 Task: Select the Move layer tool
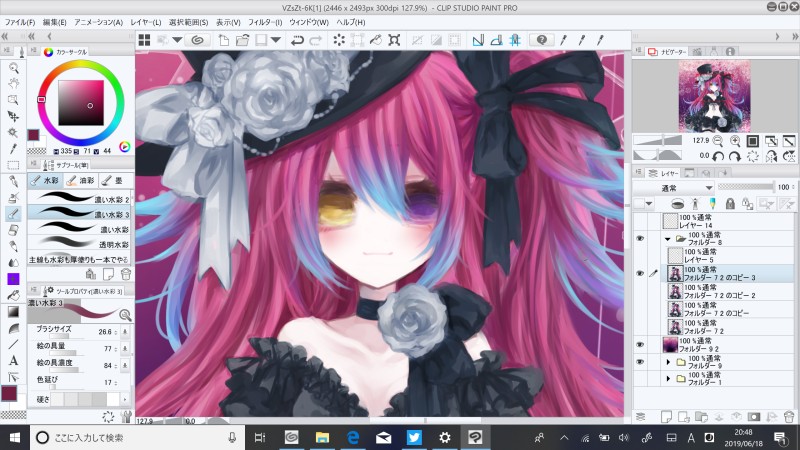point(14,116)
